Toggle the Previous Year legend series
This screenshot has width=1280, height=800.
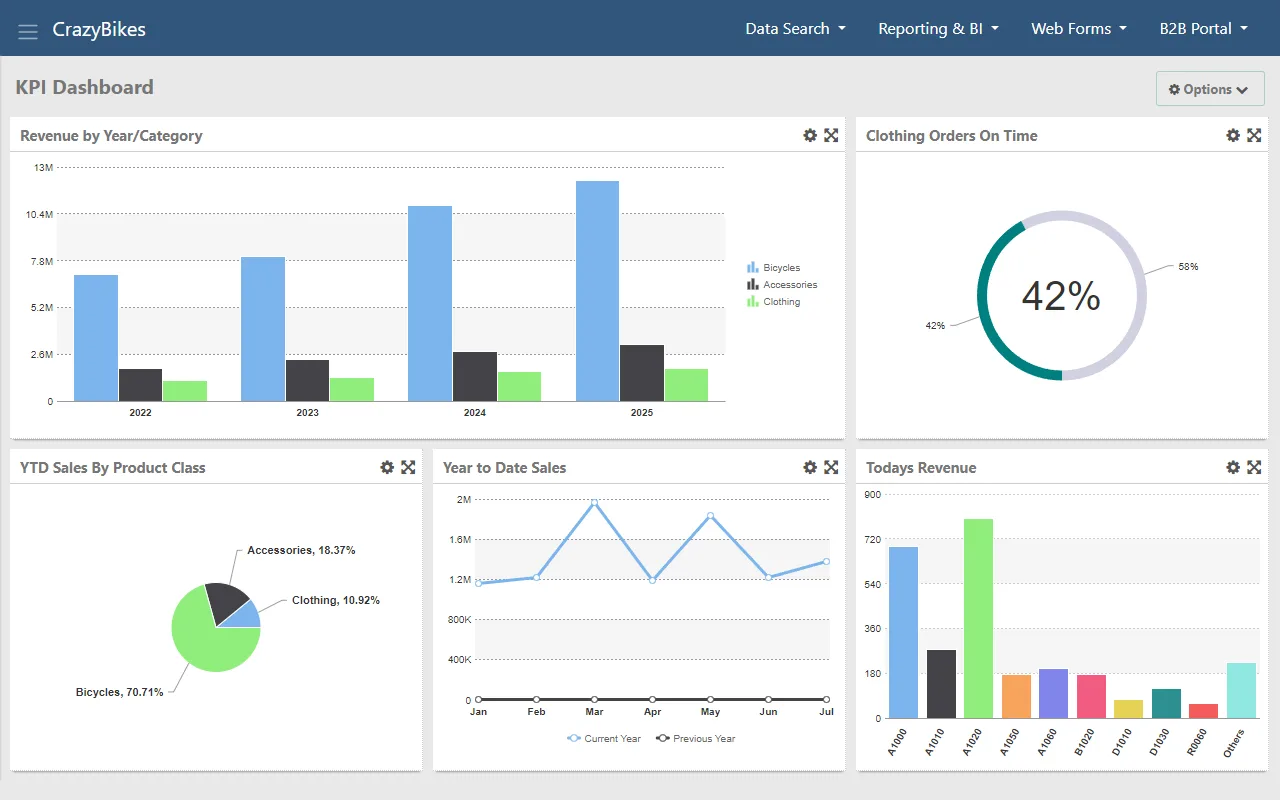(695, 738)
